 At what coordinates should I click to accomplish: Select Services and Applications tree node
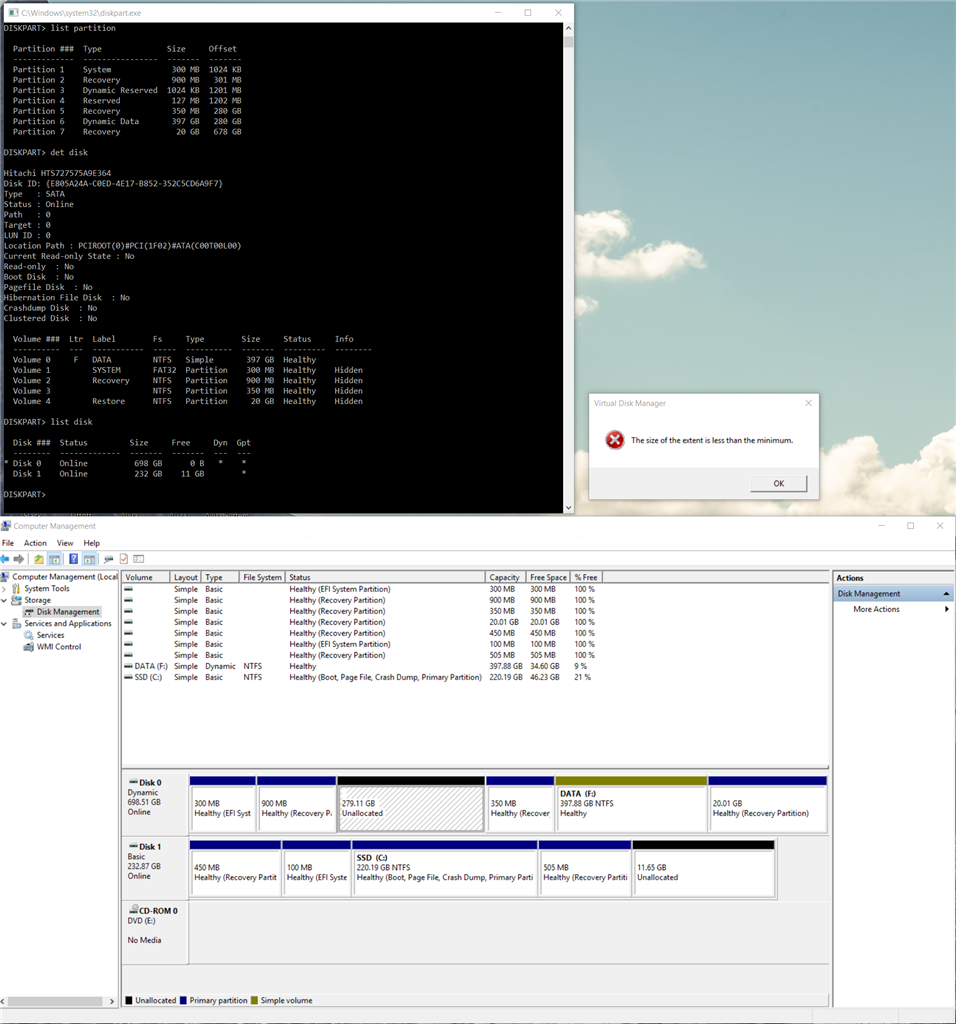tap(68, 624)
